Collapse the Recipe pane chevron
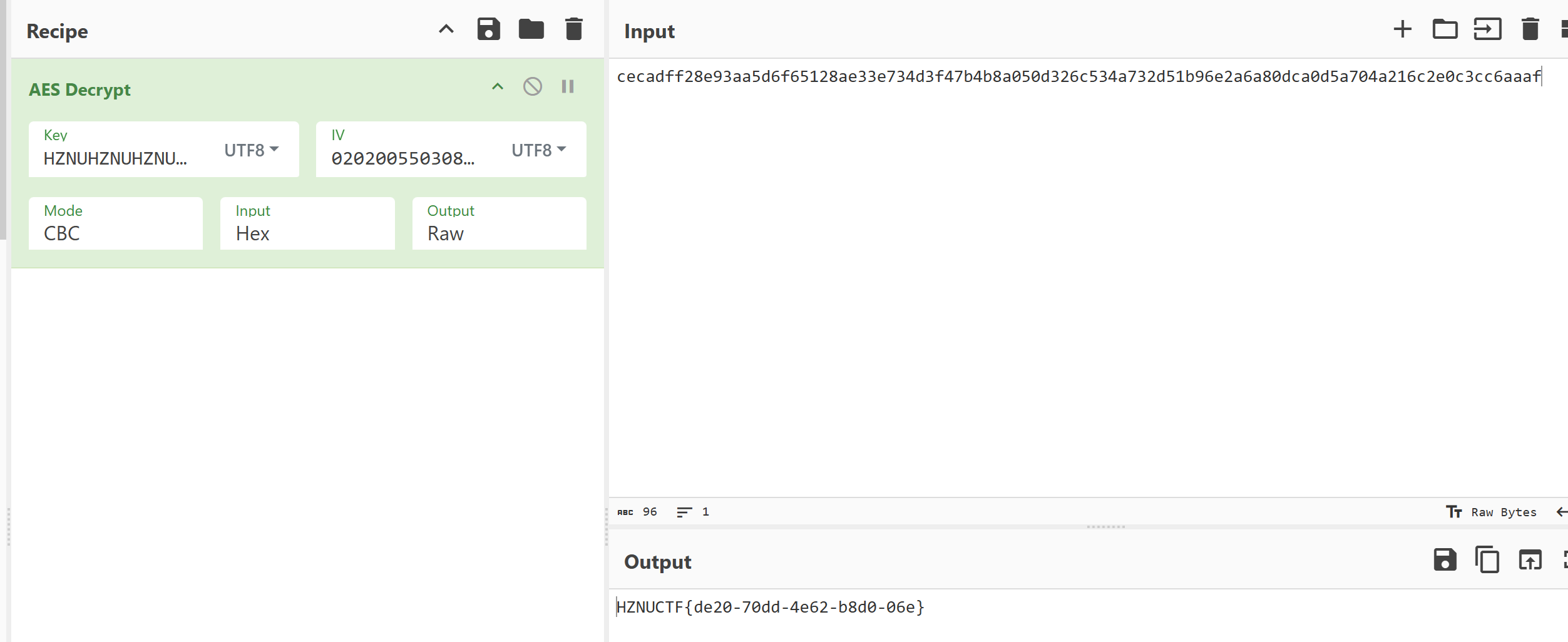 click(446, 29)
